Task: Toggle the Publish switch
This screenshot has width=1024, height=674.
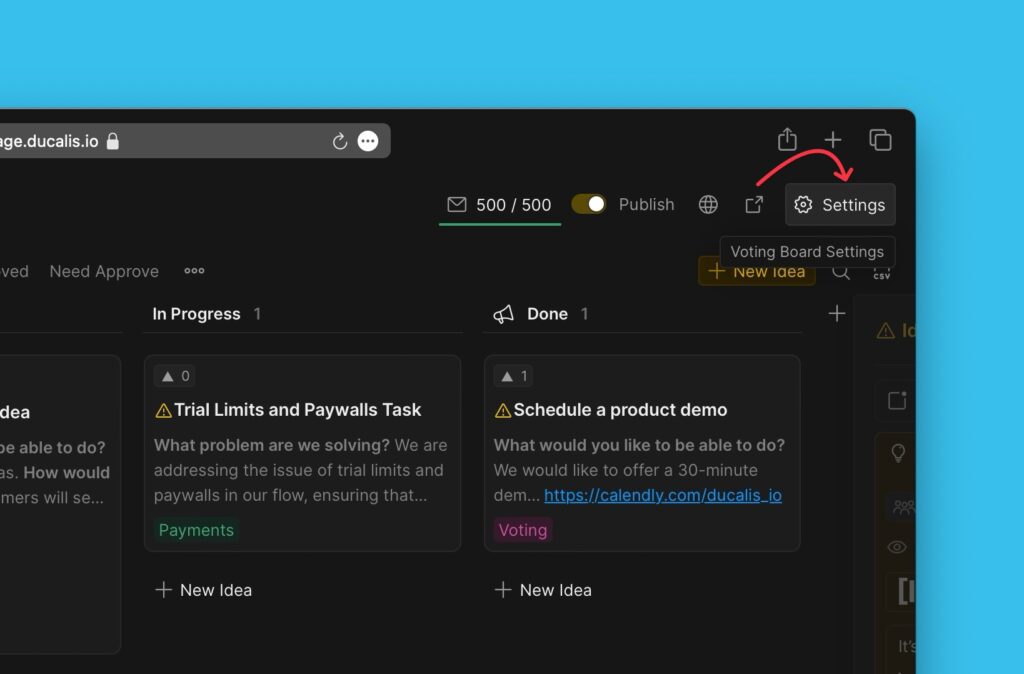Action: tap(589, 204)
